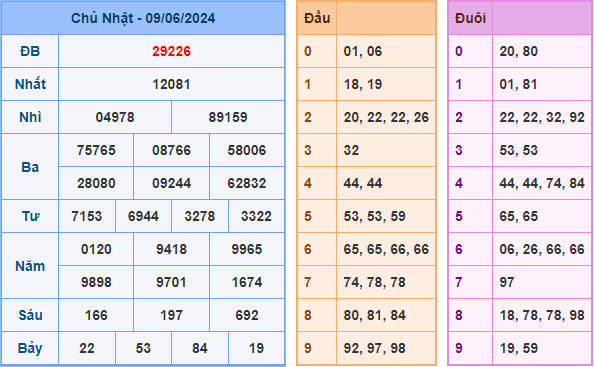Click the Đuôi cell "19, 59"

point(542,348)
